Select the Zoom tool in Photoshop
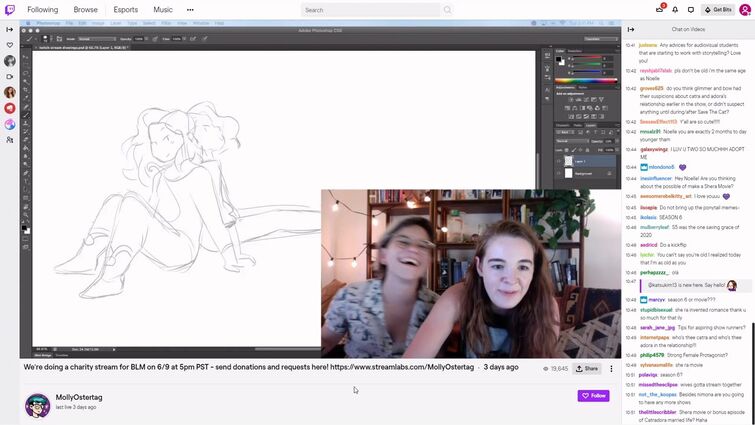 [26, 215]
